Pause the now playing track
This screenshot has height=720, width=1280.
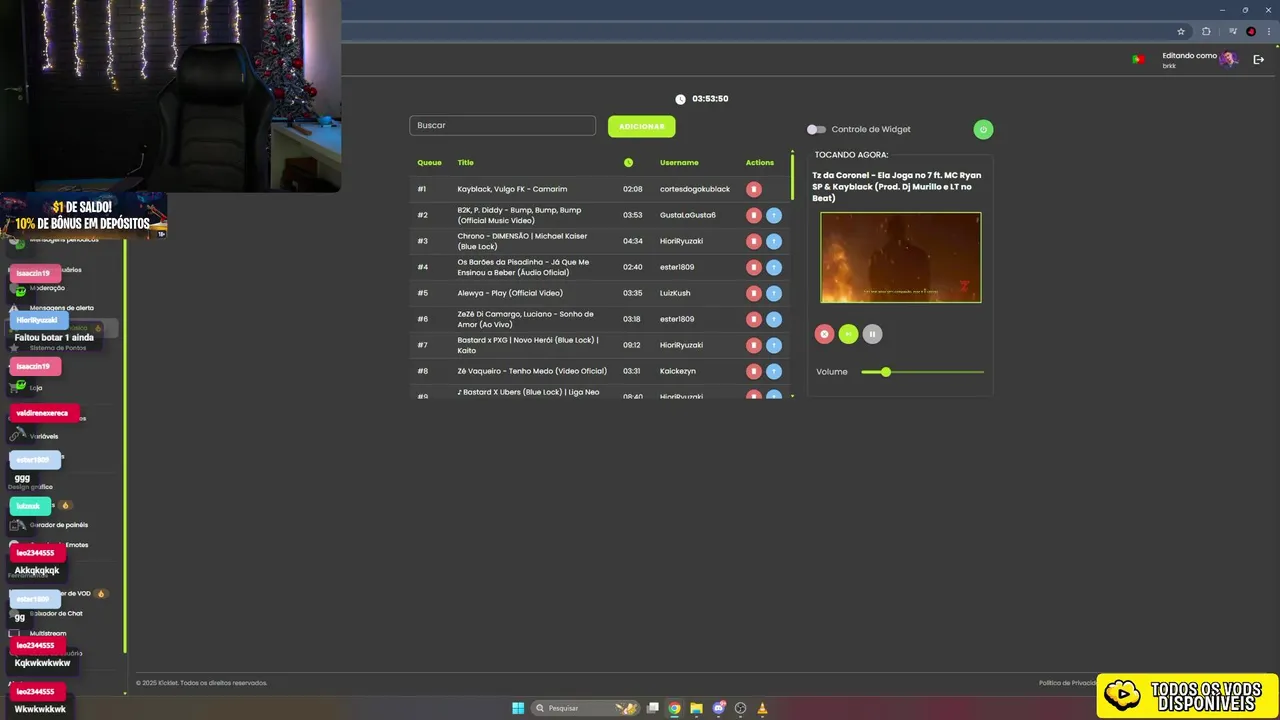coord(872,334)
